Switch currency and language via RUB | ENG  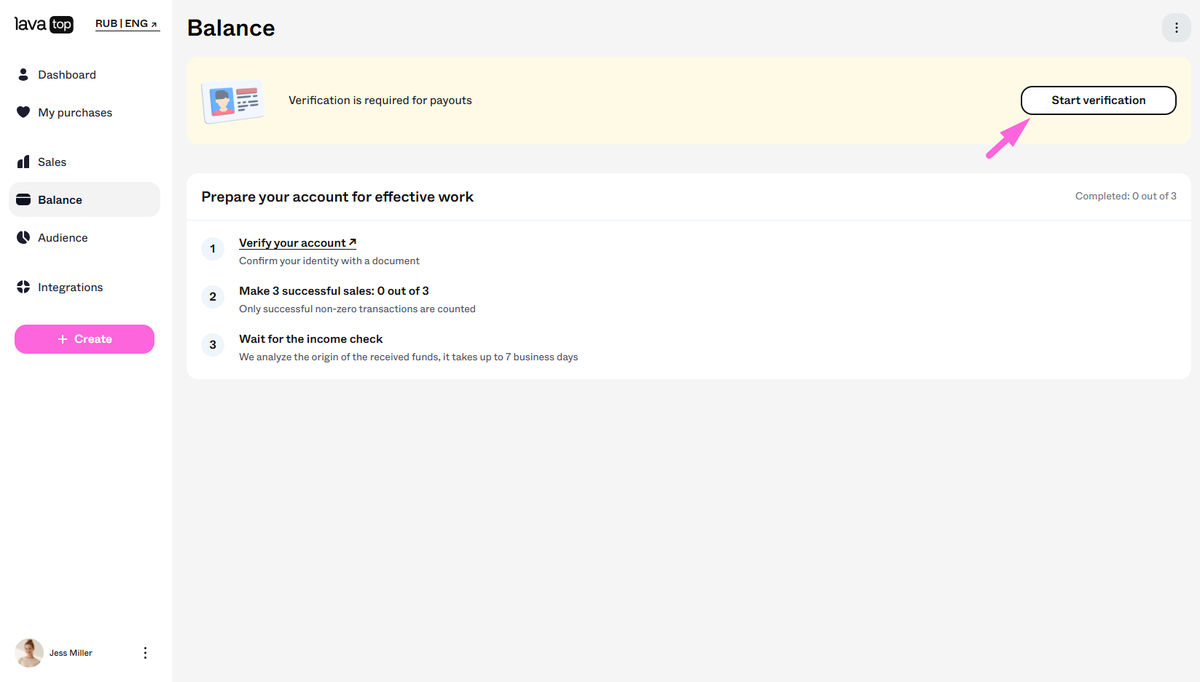point(127,23)
